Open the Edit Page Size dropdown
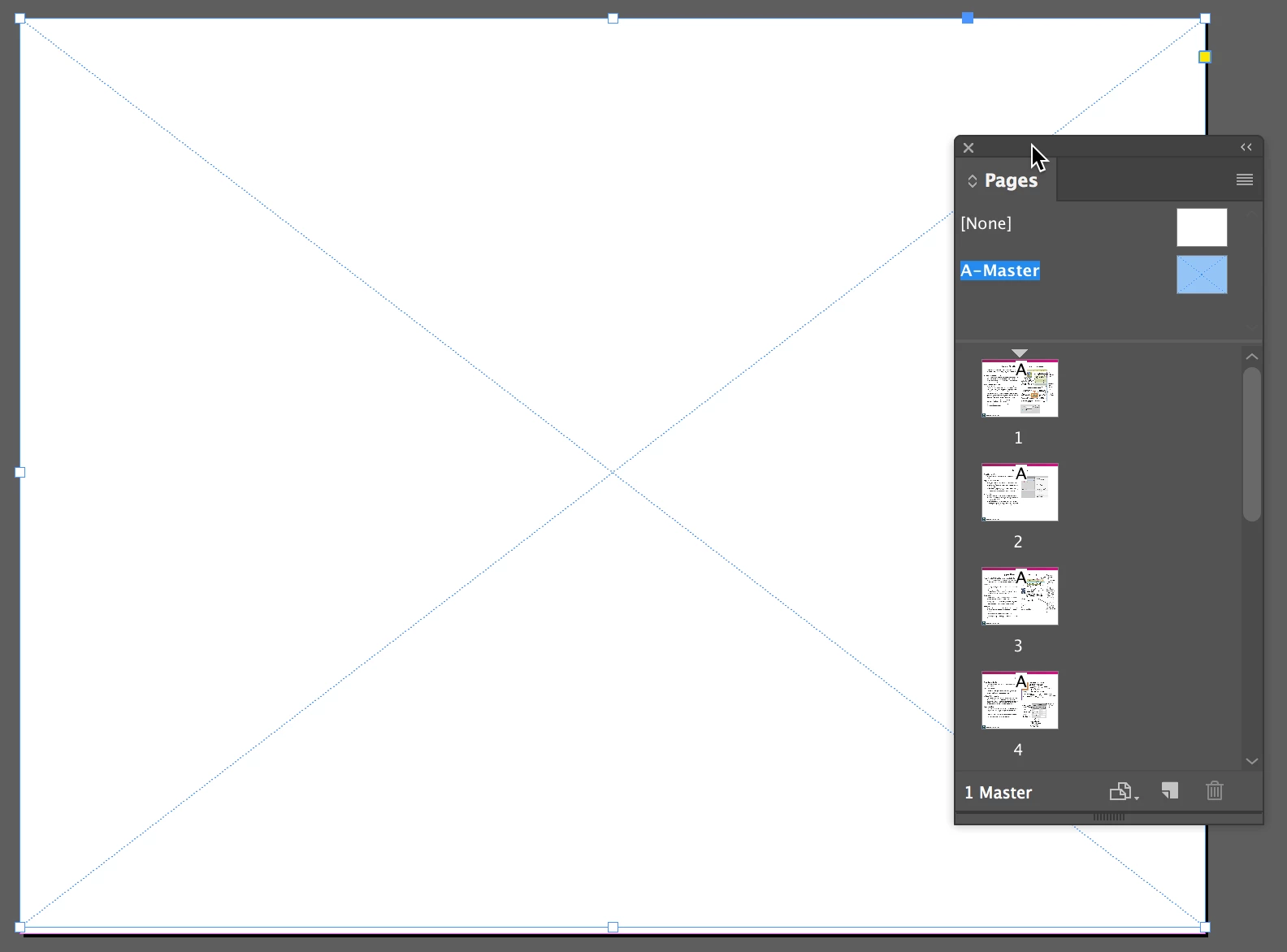Image resolution: width=1287 pixels, height=952 pixels. pos(1124,791)
